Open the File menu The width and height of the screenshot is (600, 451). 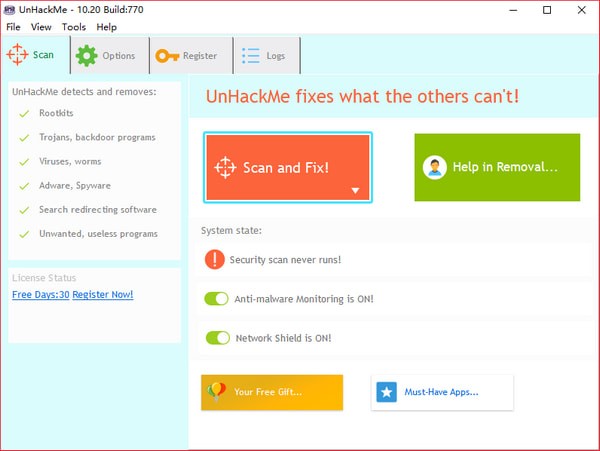coord(13,27)
